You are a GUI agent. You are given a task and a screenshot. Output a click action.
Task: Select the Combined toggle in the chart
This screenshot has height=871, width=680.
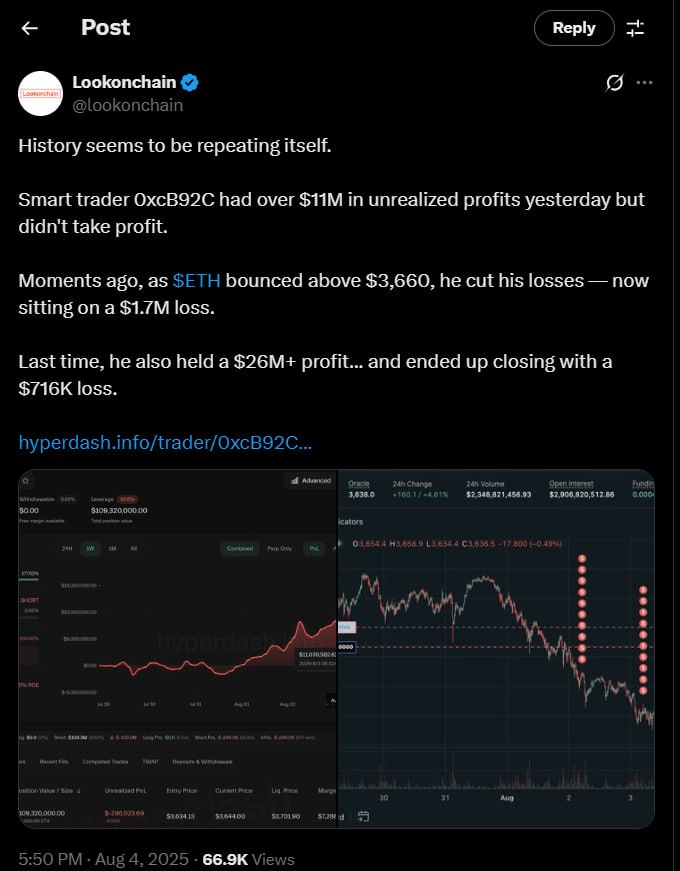pos(240,549)
